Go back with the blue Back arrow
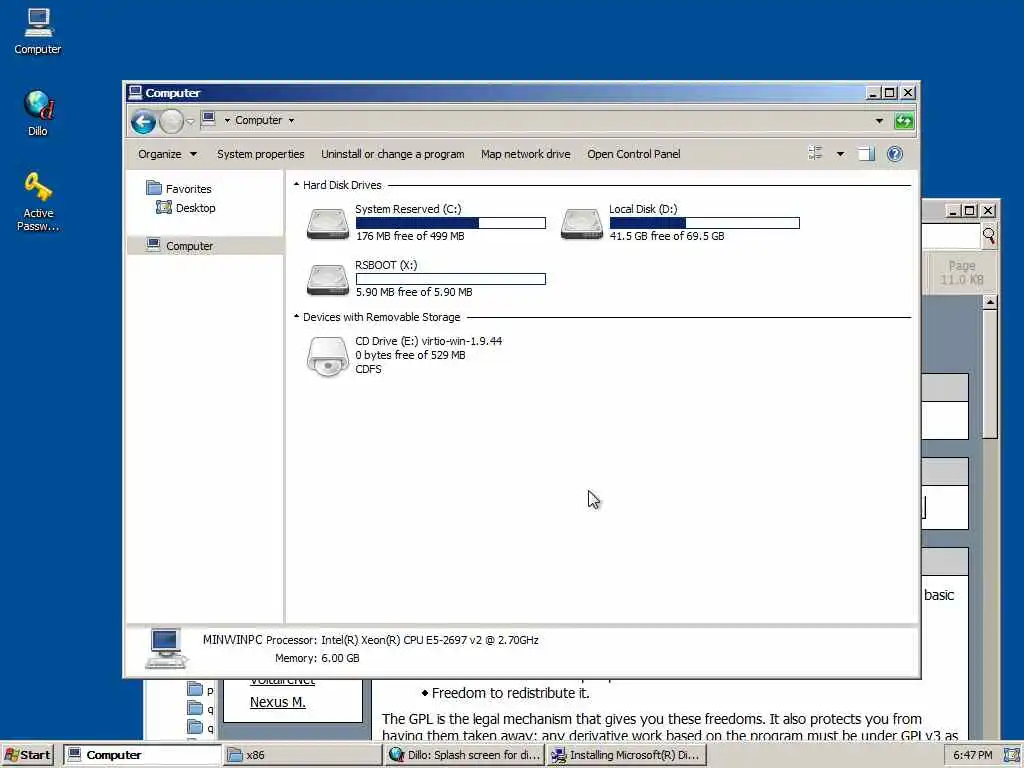The width and height of the screenshot is (1024, 768). tap(143, 121)
